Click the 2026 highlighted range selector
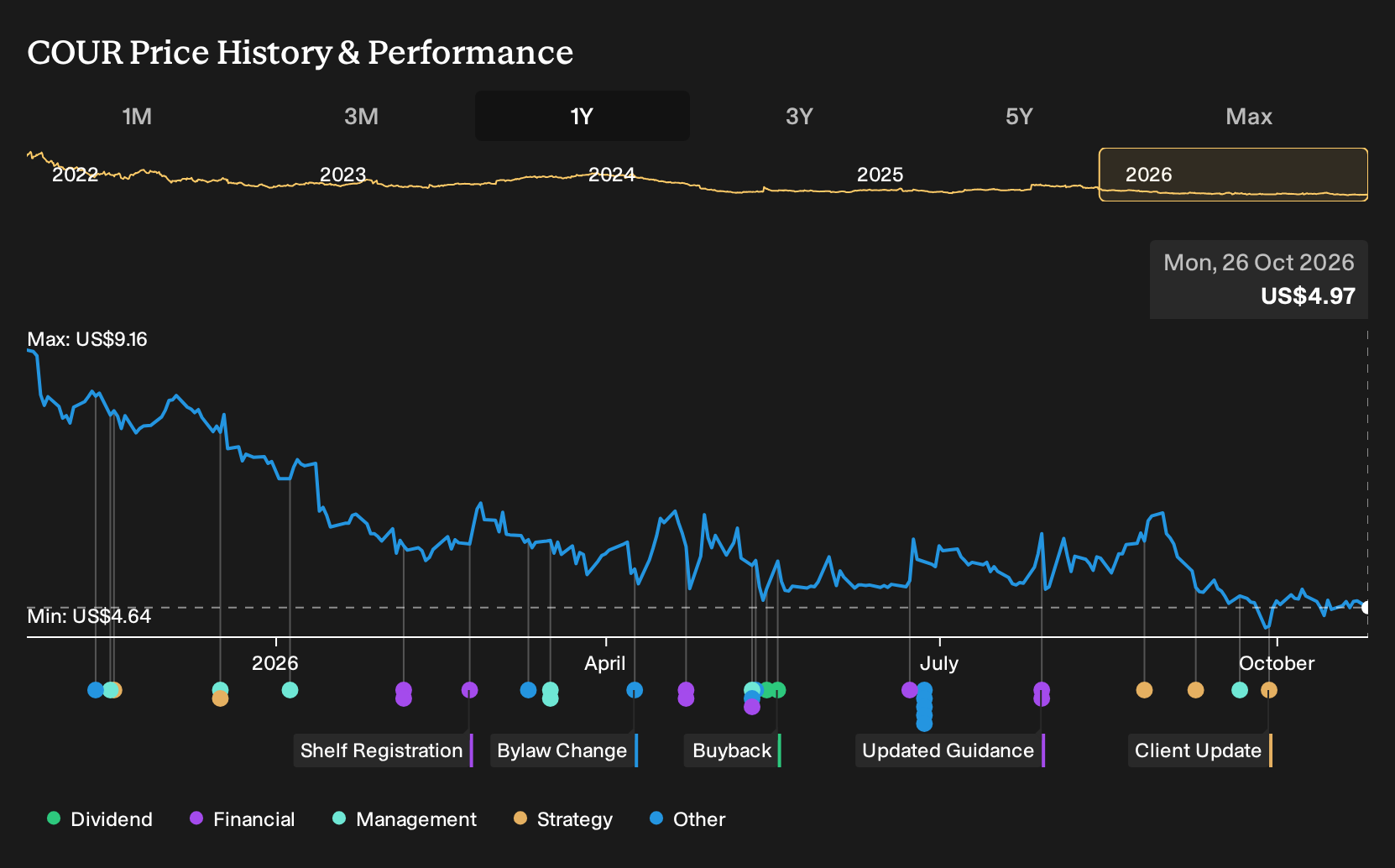Screen dimensions: 1395x868 1234,175
